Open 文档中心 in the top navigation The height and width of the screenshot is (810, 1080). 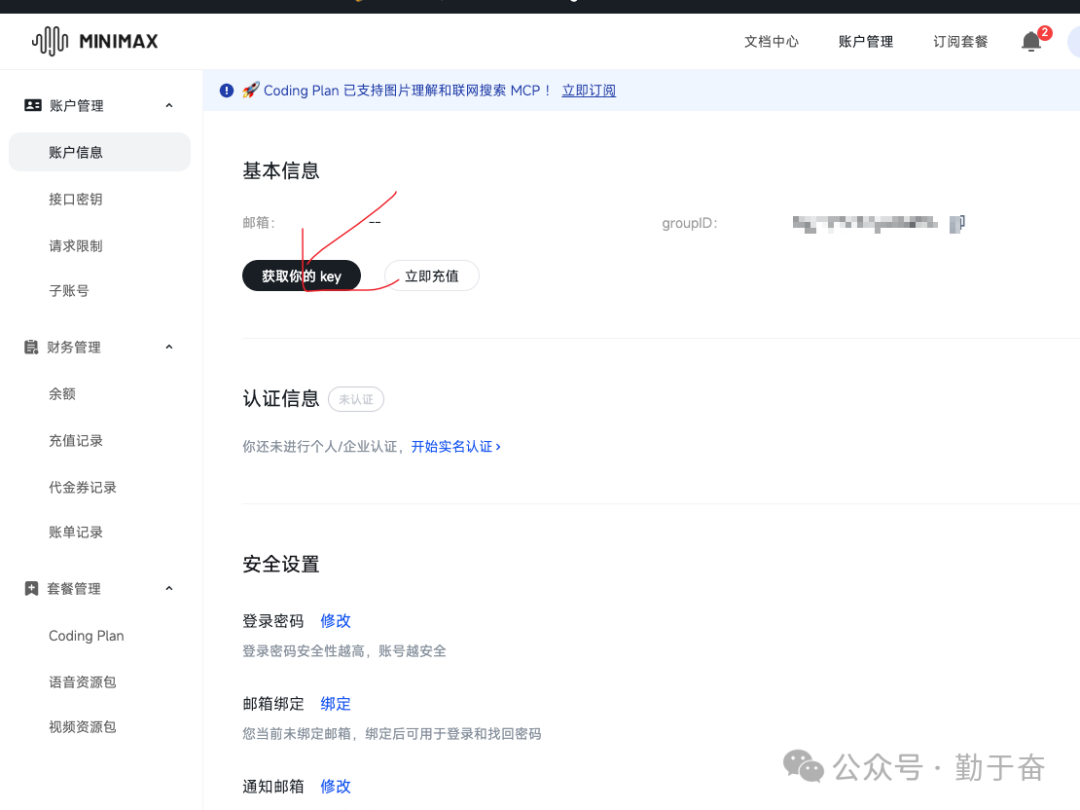pos(771,42)
